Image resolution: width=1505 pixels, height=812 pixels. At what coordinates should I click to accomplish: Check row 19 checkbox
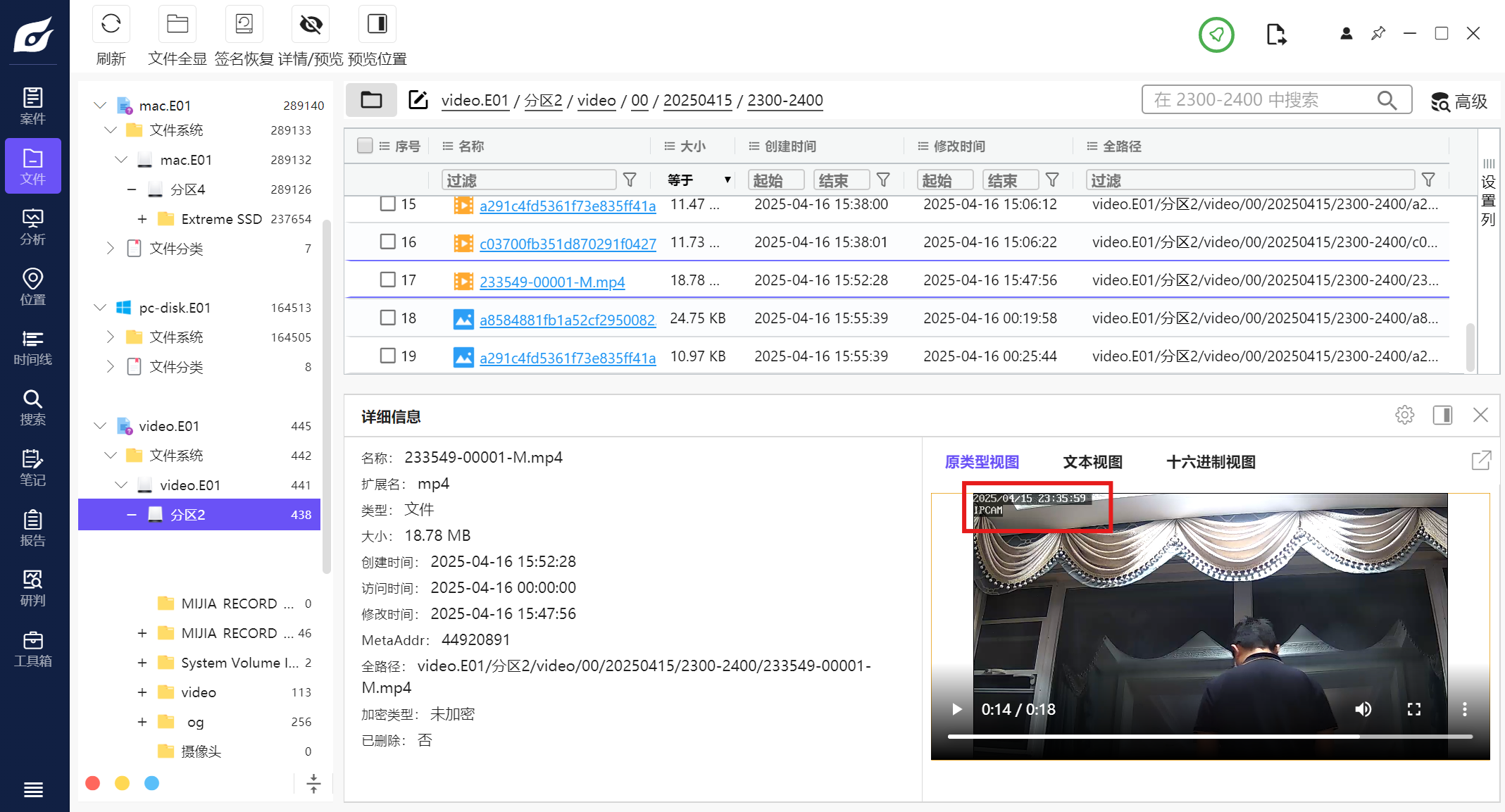(x=387, y=356)
